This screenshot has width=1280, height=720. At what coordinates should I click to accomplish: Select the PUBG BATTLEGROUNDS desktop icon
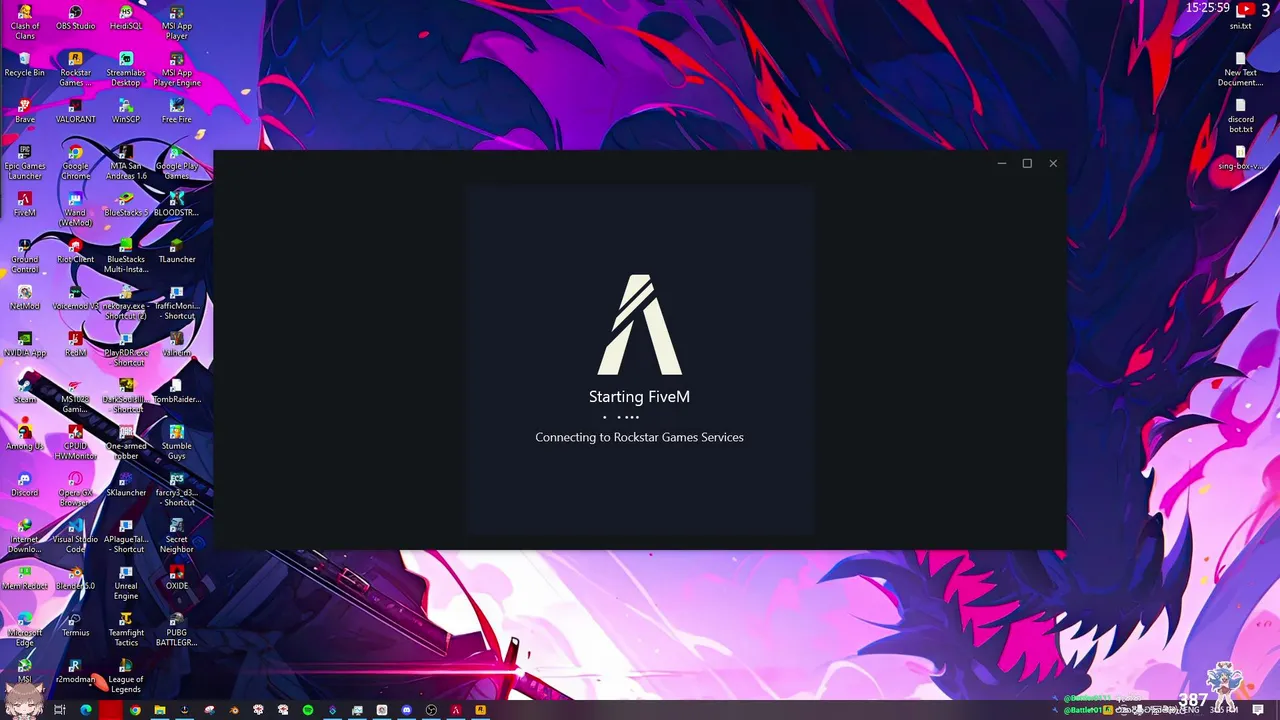pyautogui.click(x=177, y=628)
